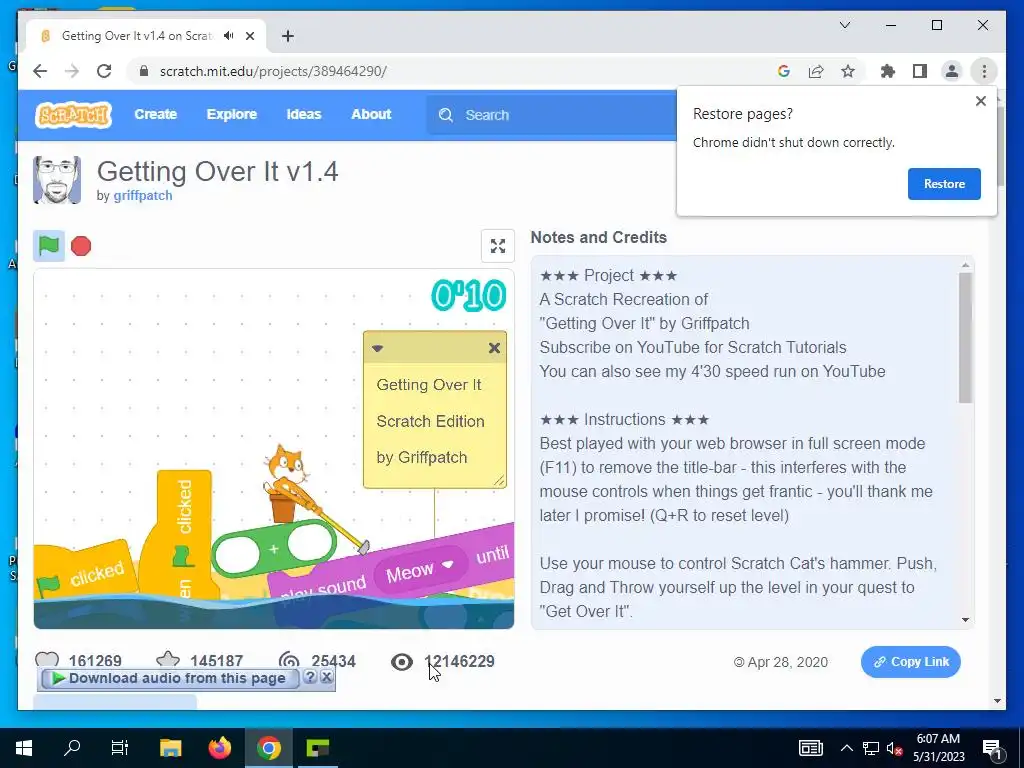Click the notes panel up scroll arrow

(965, 265)
